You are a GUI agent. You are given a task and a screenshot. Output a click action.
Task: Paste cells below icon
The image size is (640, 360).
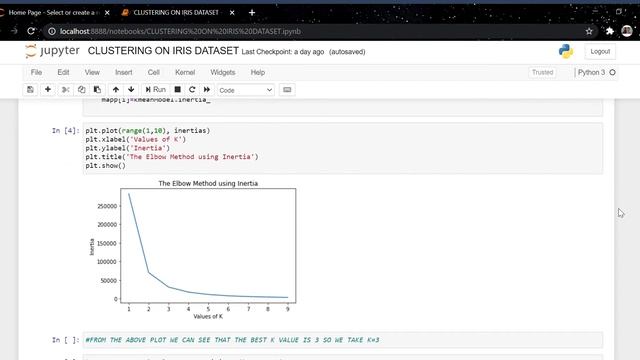(x=97, y=89)
